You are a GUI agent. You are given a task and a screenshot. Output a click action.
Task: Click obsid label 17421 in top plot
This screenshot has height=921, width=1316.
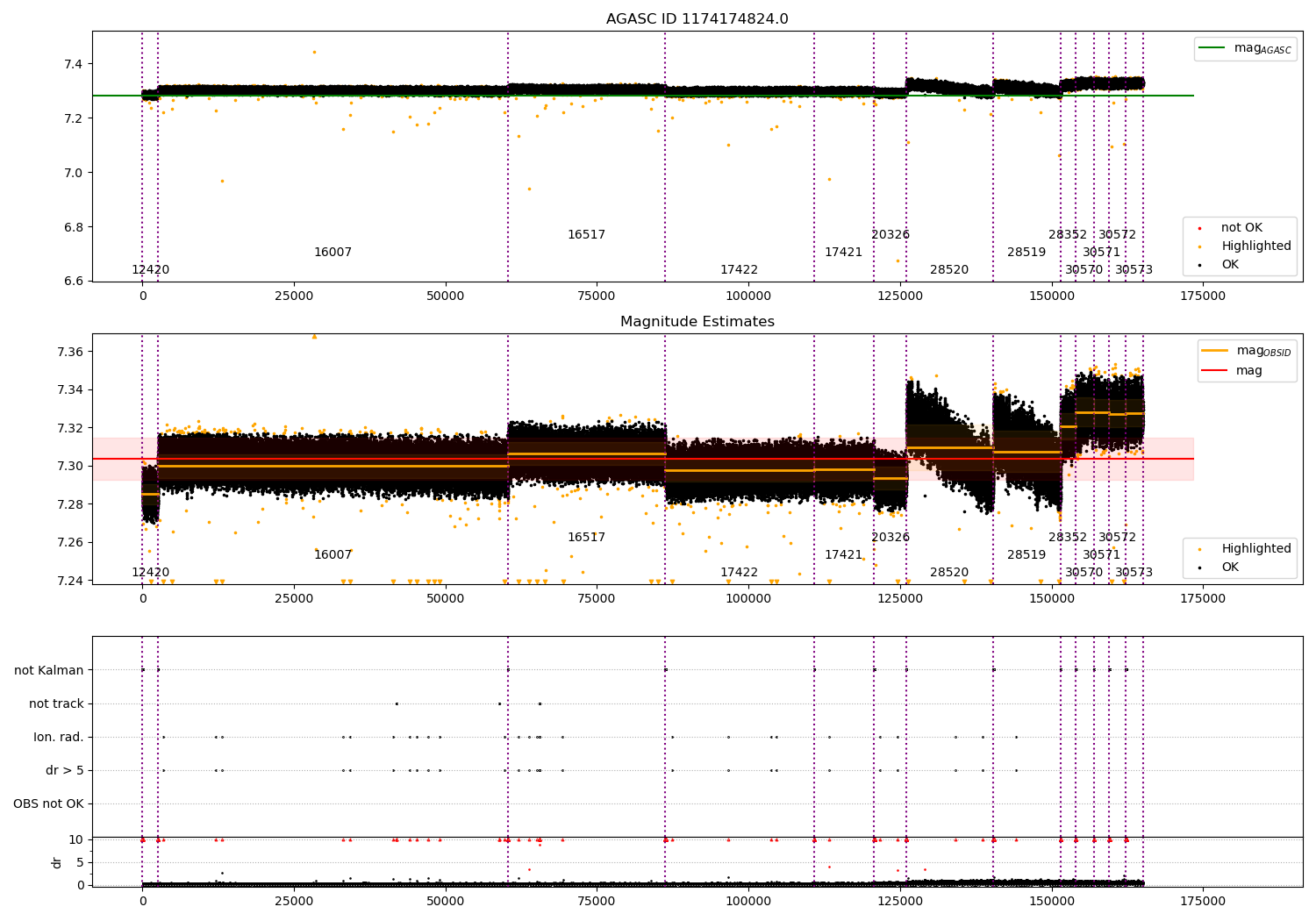pos(843,253)
